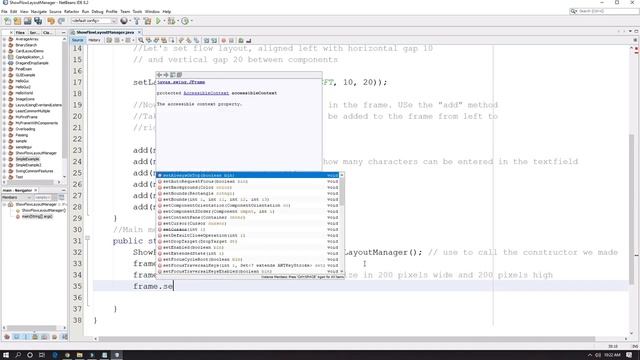
Task: Click the green Run Project icon
Action: tap(158, 21)
